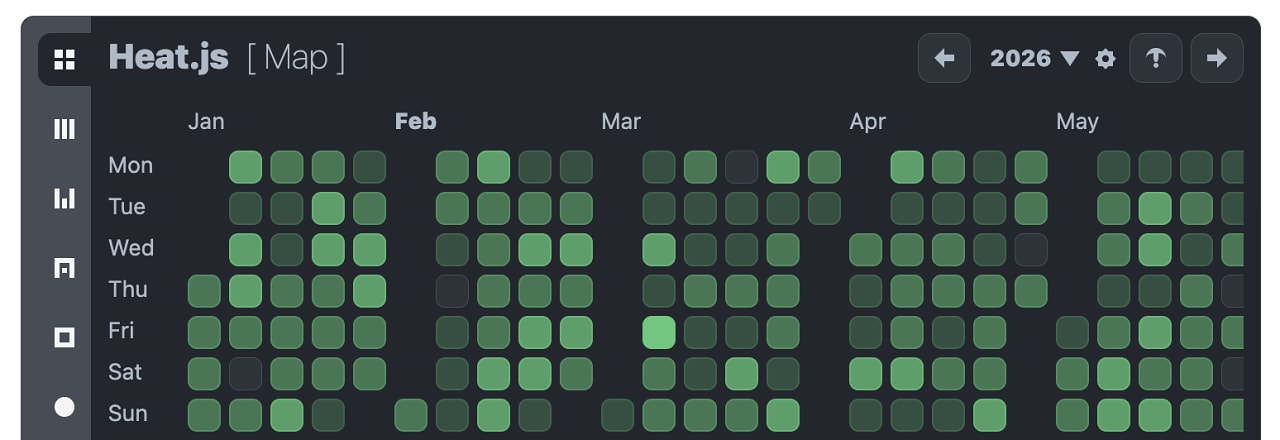Select the brightest green Friday cell in March

click(x=658, y=332)
